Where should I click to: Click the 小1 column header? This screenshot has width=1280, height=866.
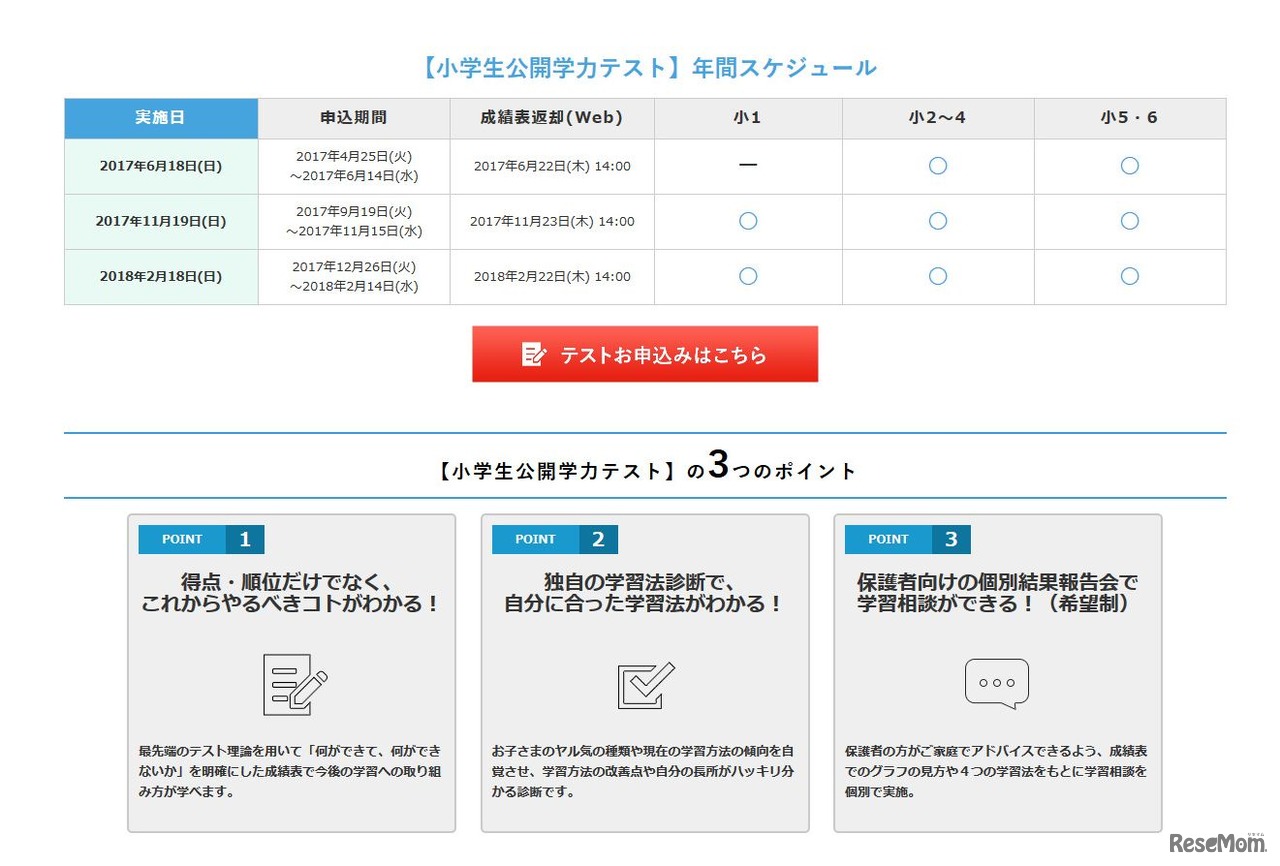point(746,117)
